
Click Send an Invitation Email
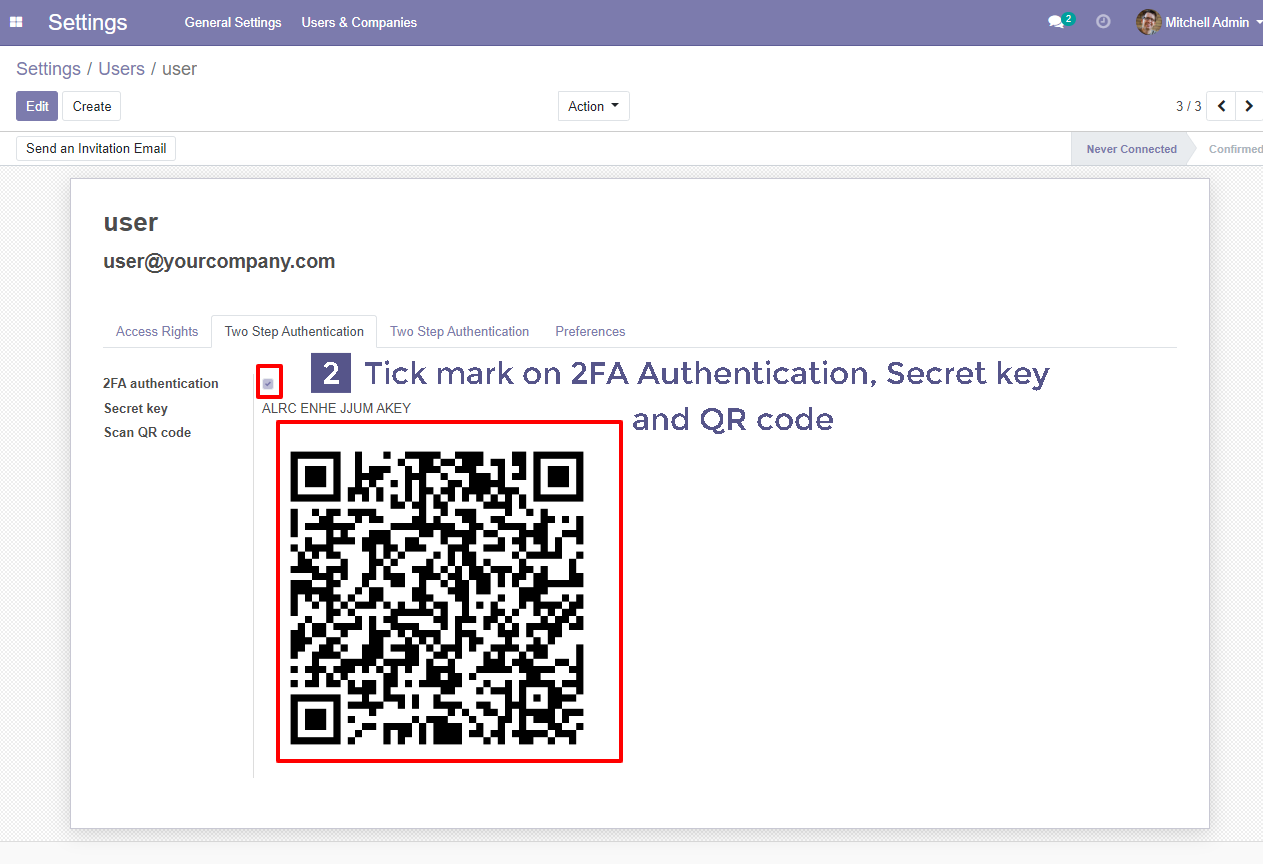click(x=96, y=148)
